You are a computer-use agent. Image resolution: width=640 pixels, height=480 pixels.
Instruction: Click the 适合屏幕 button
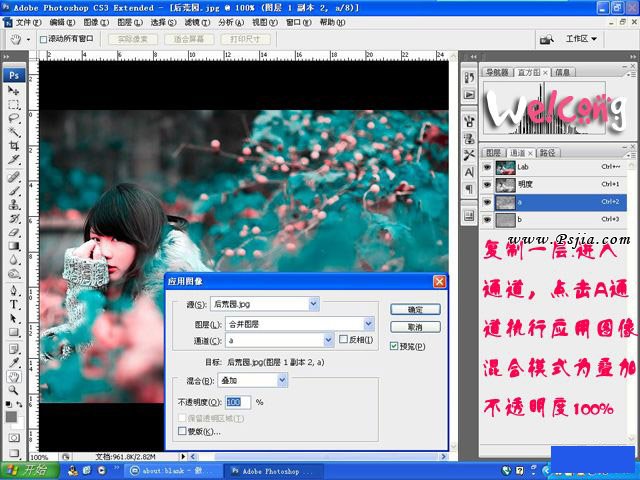tap(189, 39)
